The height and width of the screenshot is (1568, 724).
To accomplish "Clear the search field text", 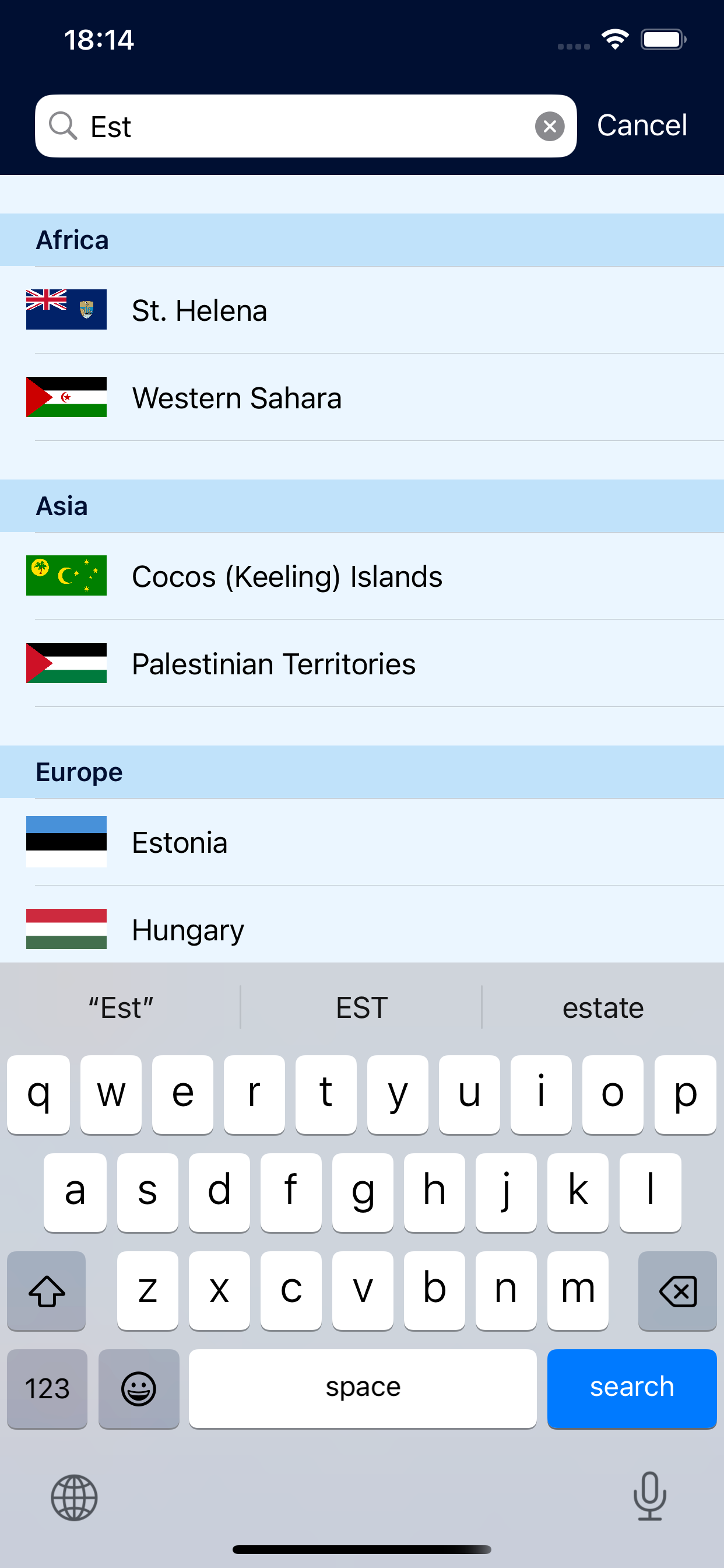I will click(x=549, y=126).
